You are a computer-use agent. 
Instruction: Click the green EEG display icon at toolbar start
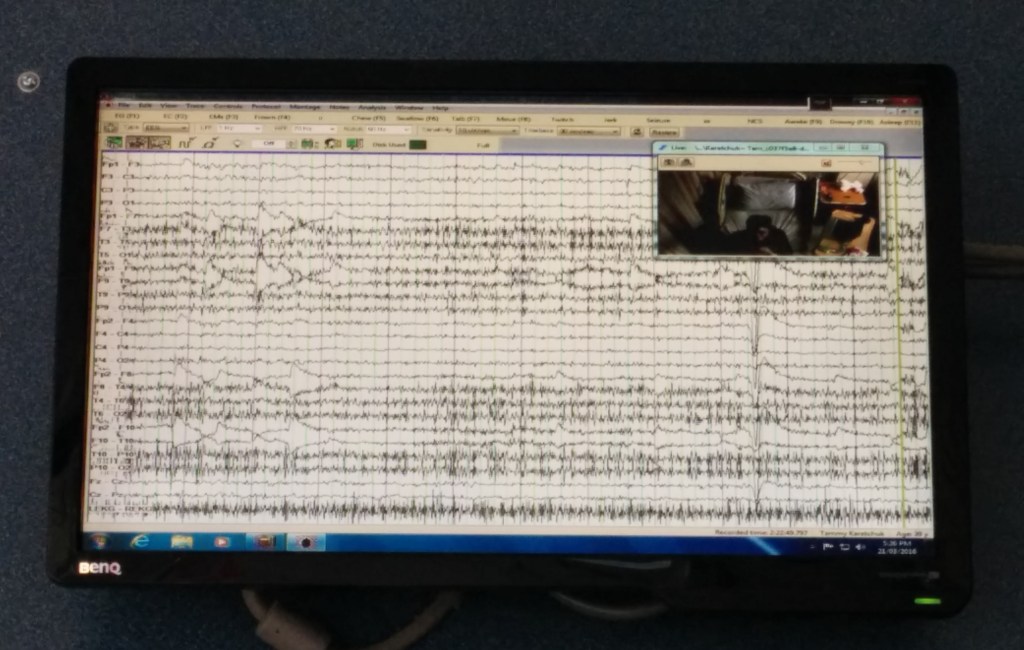[x=113, y=143]
